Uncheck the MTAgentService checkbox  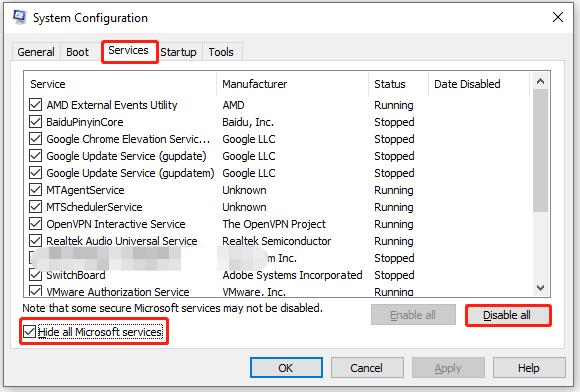tap(36, 190)
